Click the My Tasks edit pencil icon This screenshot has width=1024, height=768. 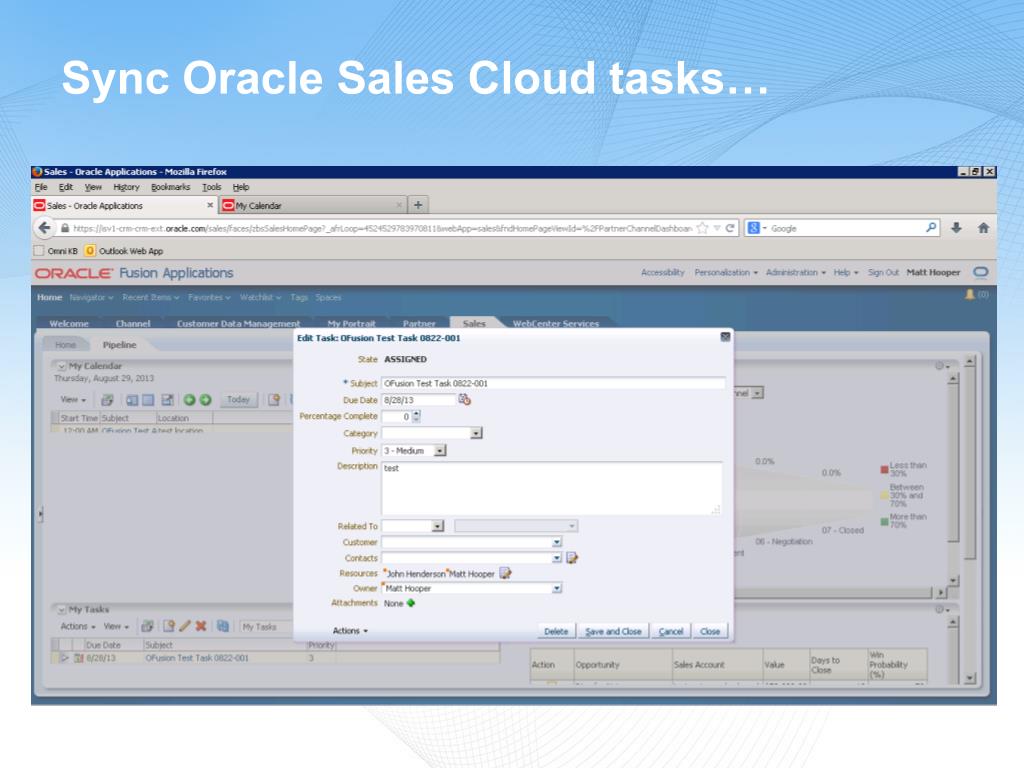185,626
